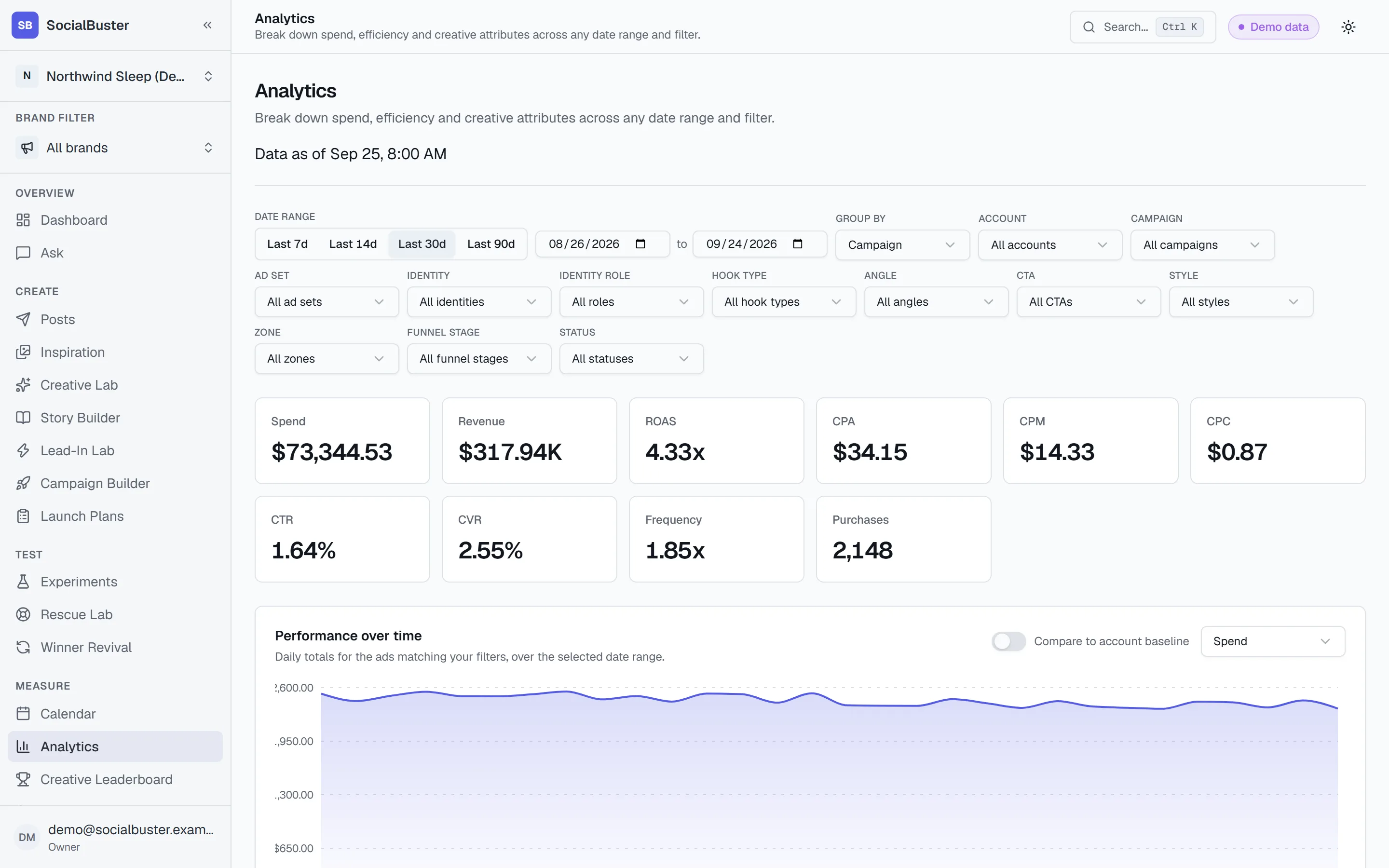
Task: Expand the Northwind Sleep workspace switcher
Action: pos(115,76)
